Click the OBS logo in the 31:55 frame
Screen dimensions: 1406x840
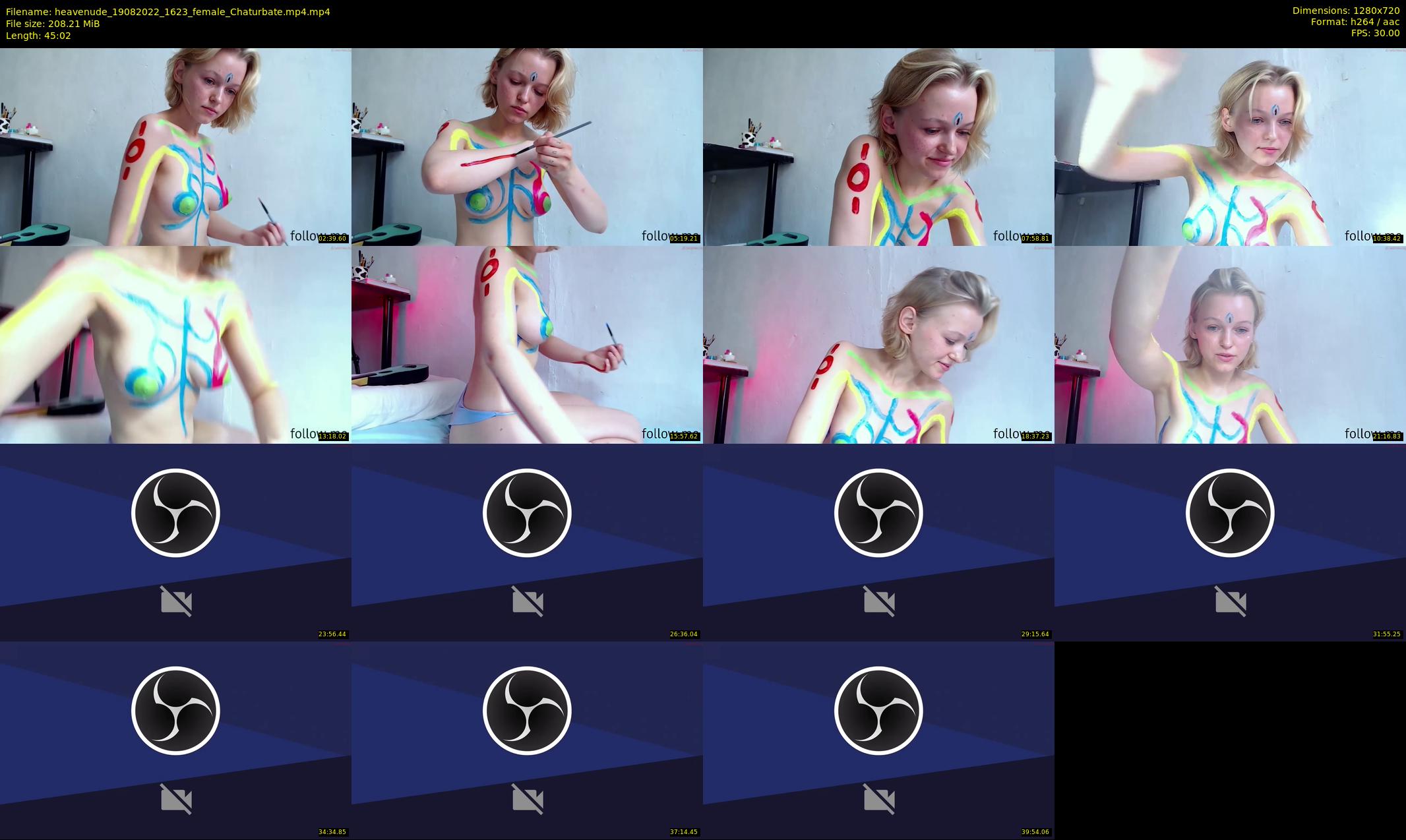pos(1230,513)
